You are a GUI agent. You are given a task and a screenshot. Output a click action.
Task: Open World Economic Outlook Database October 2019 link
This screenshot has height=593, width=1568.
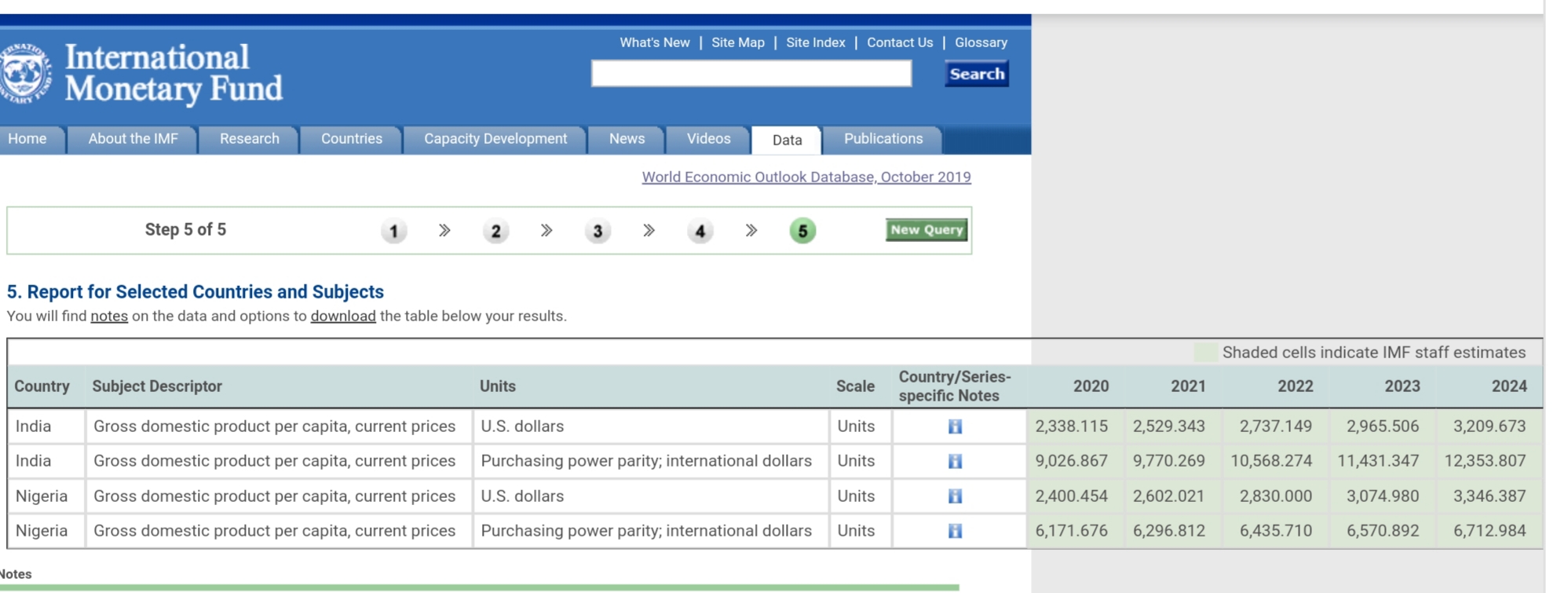(x=806, y=178)
